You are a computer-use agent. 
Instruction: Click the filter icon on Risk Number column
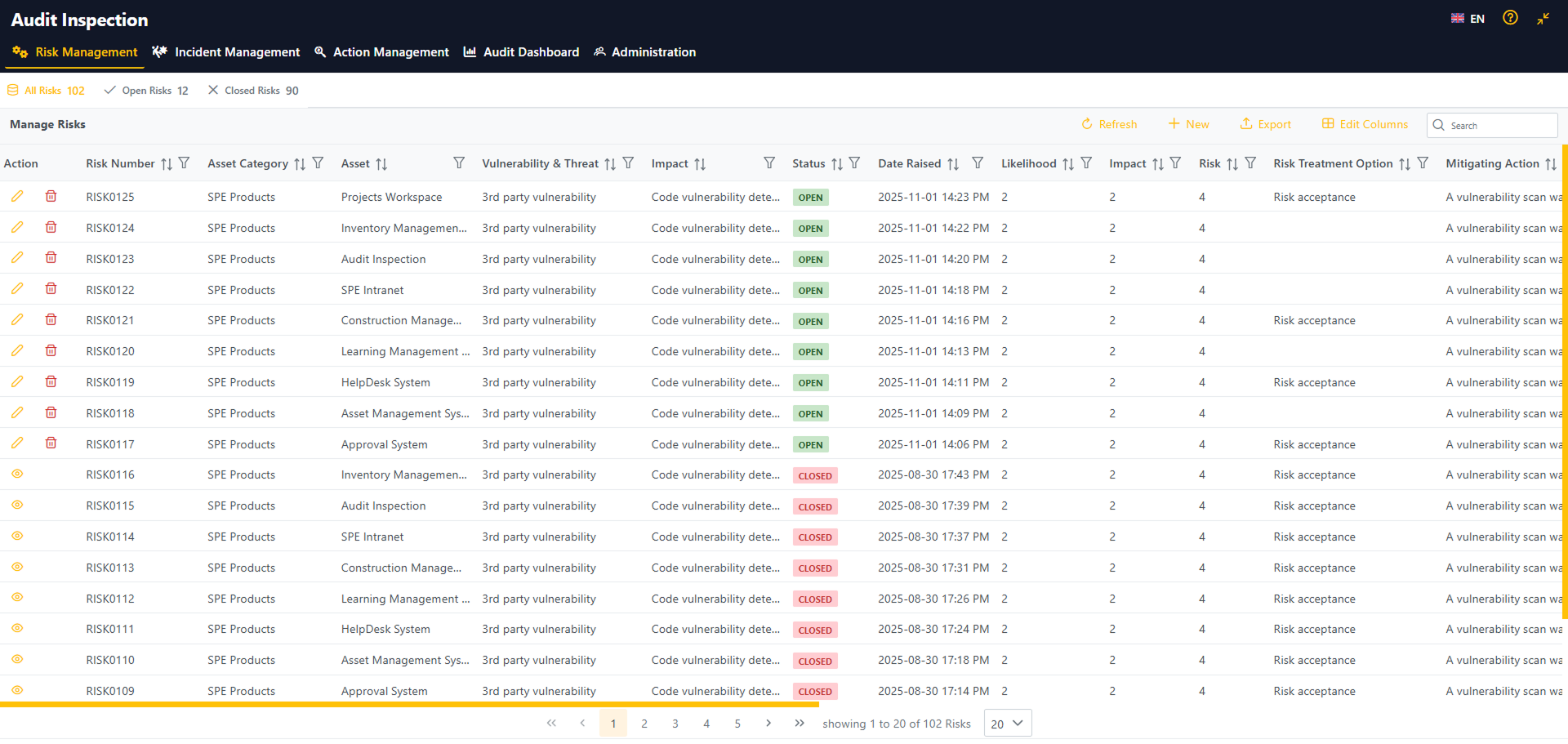click(x=185, y=163)
